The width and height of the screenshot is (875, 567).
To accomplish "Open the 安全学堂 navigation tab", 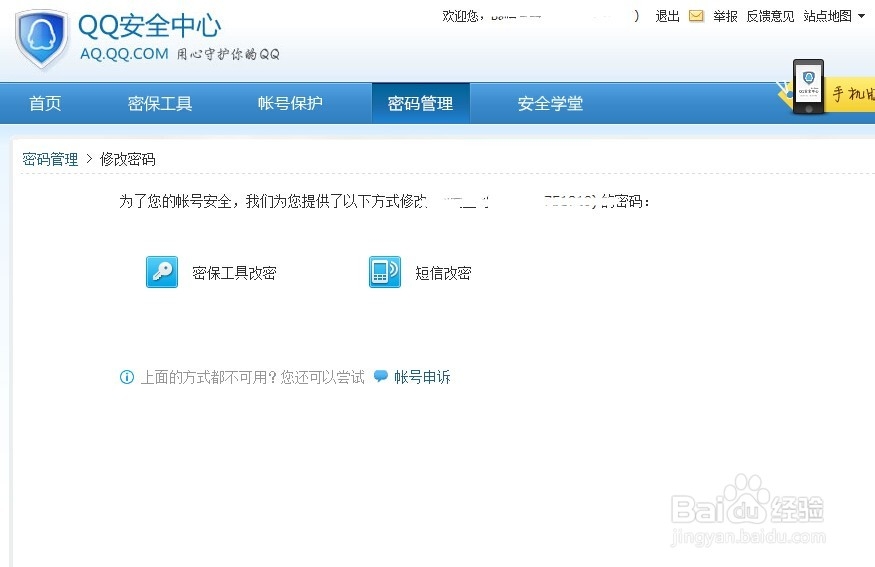I will click(x=550, y=103).
